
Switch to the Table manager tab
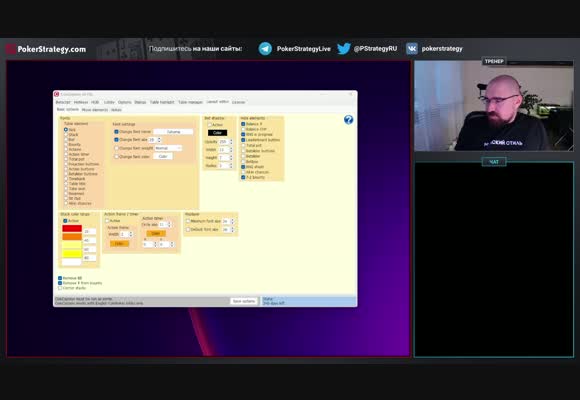[x=190, y=102]
